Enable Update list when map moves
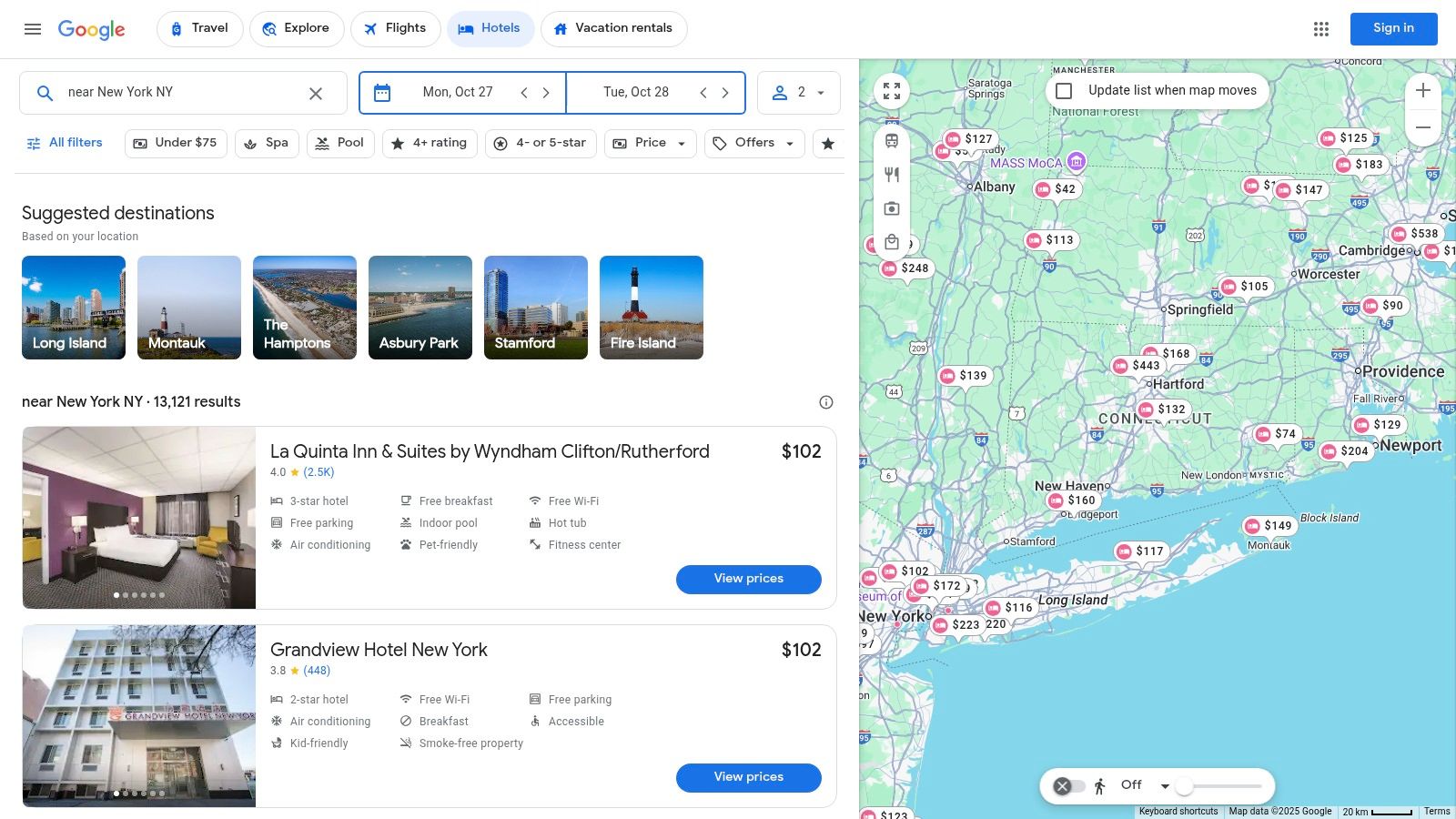This screenshot has width=1456, height=819. point(1064,91)
